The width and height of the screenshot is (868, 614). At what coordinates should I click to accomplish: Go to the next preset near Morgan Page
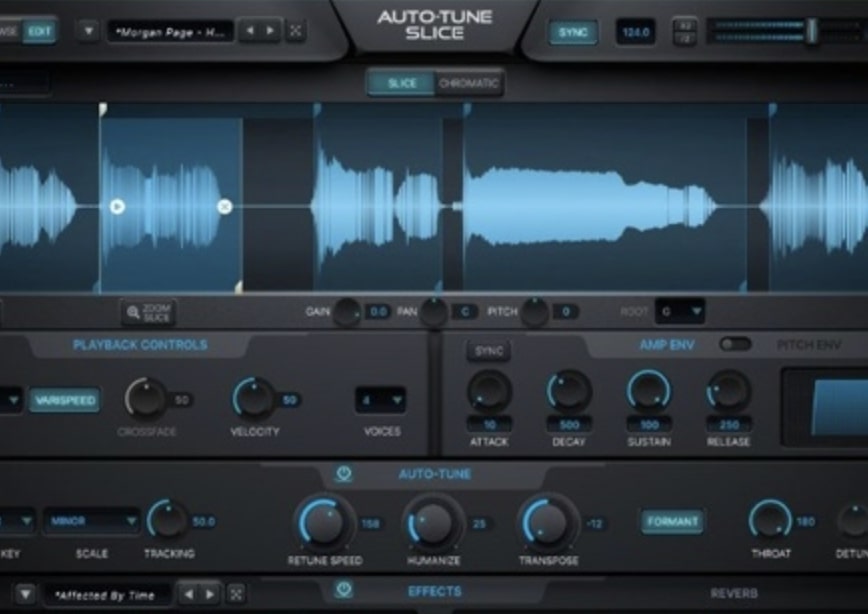click(270, 30)
